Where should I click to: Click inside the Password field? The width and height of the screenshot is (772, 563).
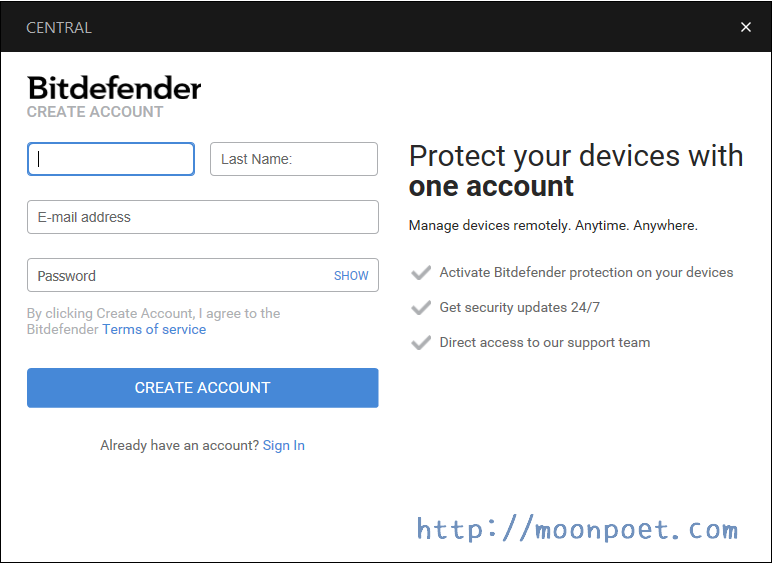pos(180,276)
